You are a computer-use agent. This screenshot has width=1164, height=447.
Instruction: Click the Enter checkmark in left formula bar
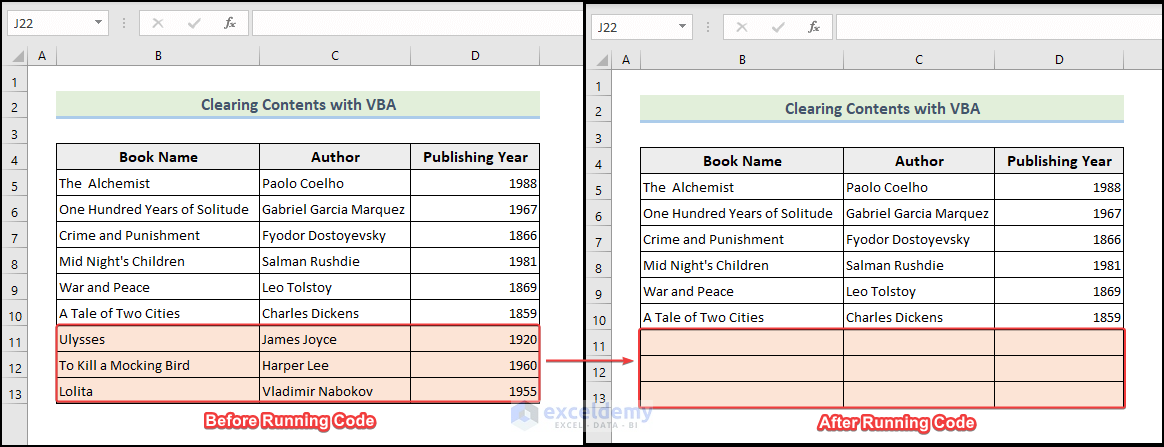[x=194, y=23]
